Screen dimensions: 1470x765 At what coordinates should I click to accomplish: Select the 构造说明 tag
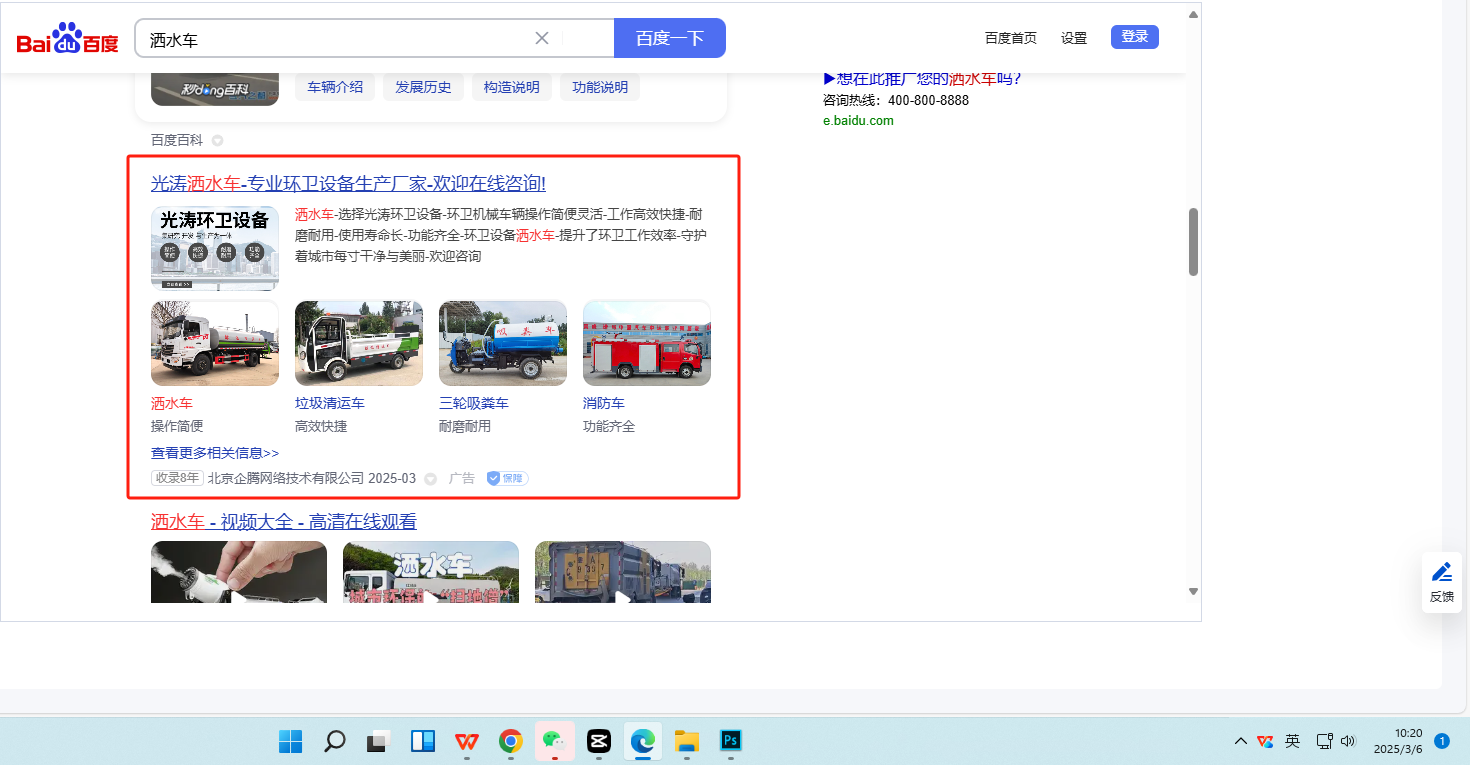pyautogui.click(x=512, y=87)
